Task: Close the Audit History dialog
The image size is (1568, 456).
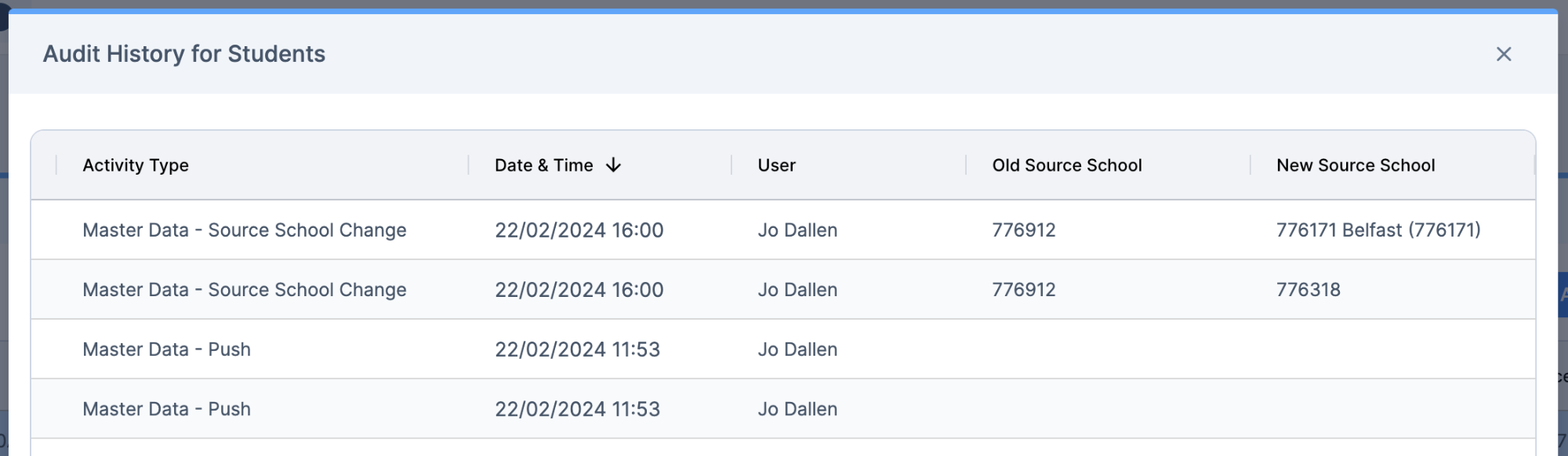Action: [1503, 54]
